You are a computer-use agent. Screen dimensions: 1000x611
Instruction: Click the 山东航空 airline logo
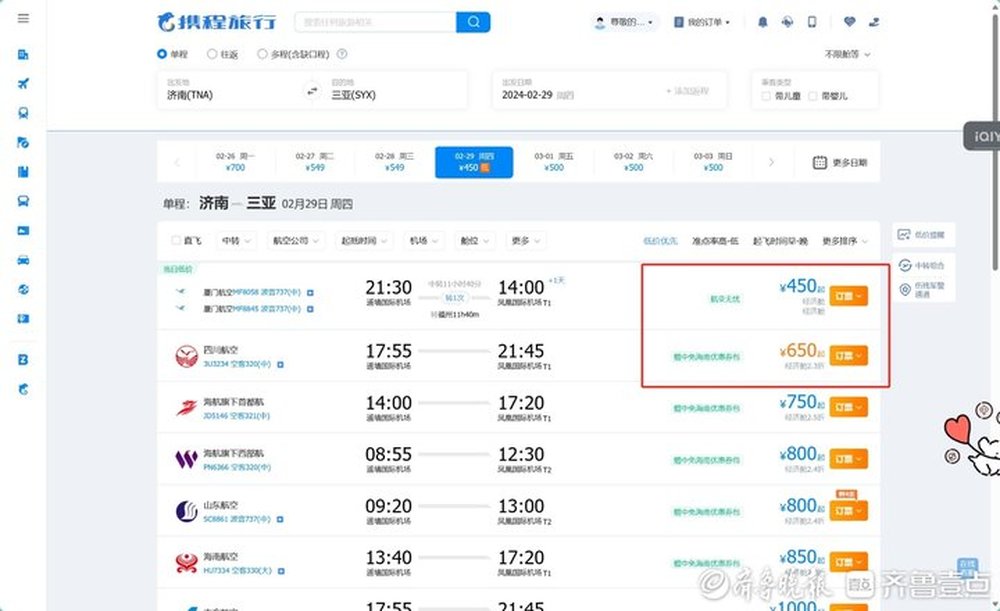186,511
